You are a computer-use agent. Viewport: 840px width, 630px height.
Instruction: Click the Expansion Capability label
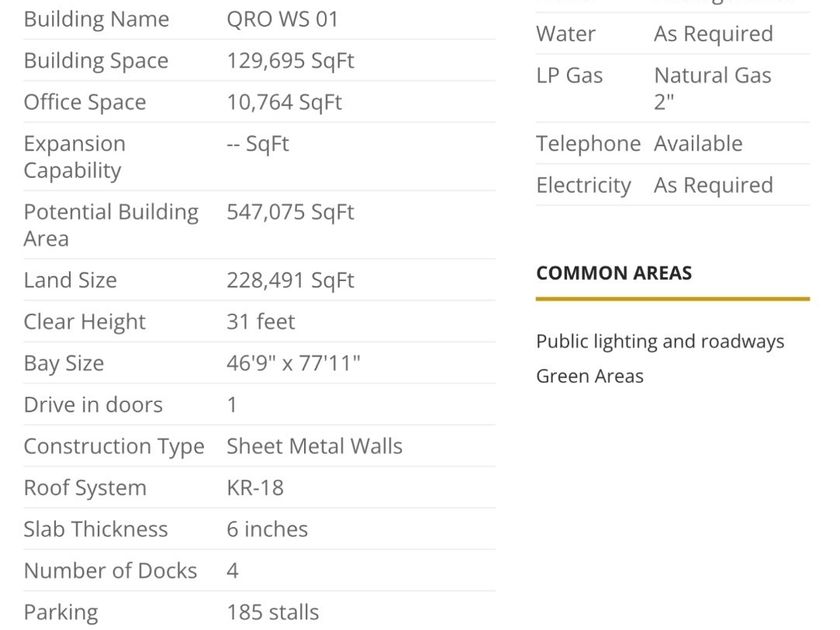point(74,157)
